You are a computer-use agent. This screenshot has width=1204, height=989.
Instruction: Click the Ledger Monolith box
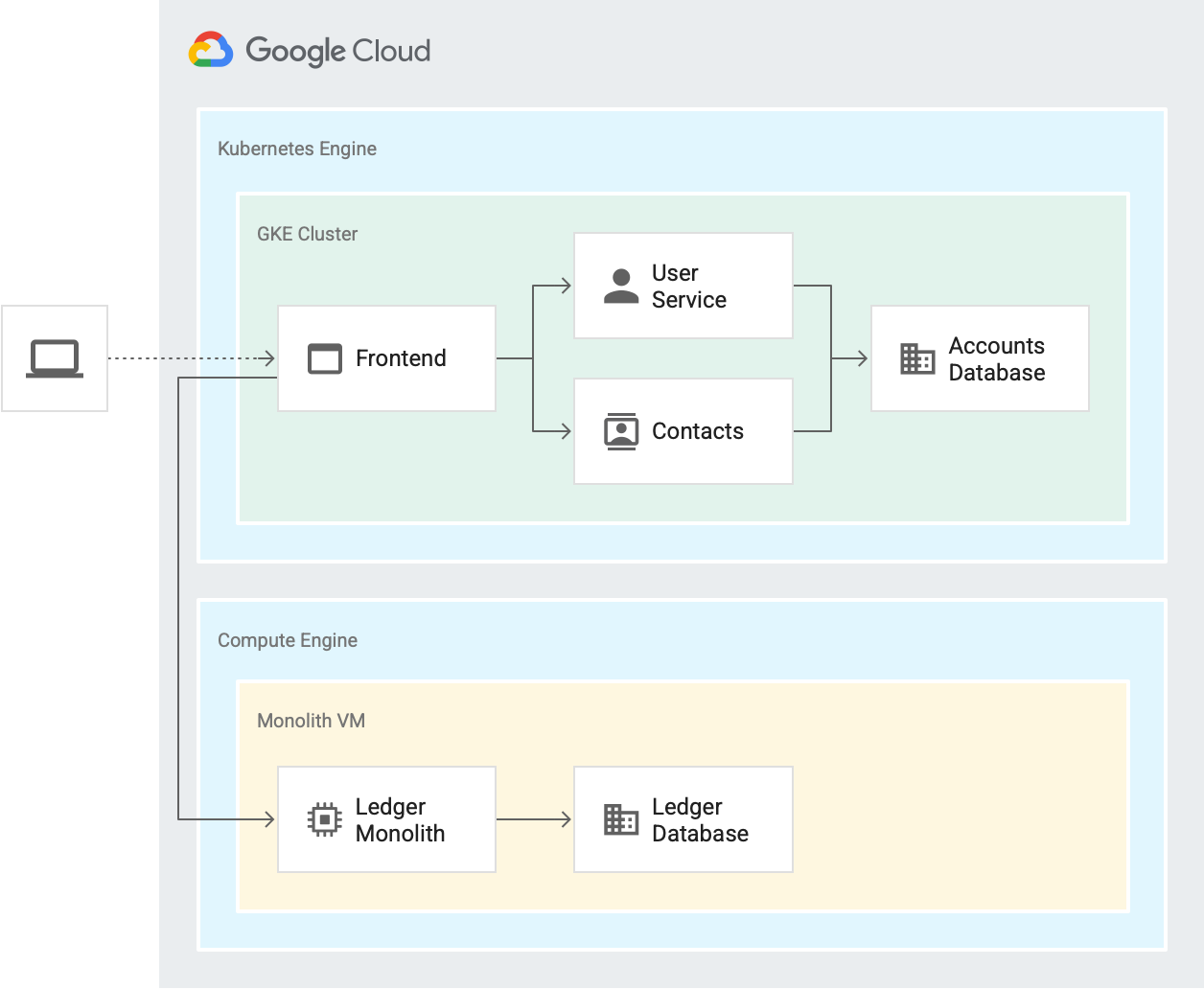click(386, 819)
